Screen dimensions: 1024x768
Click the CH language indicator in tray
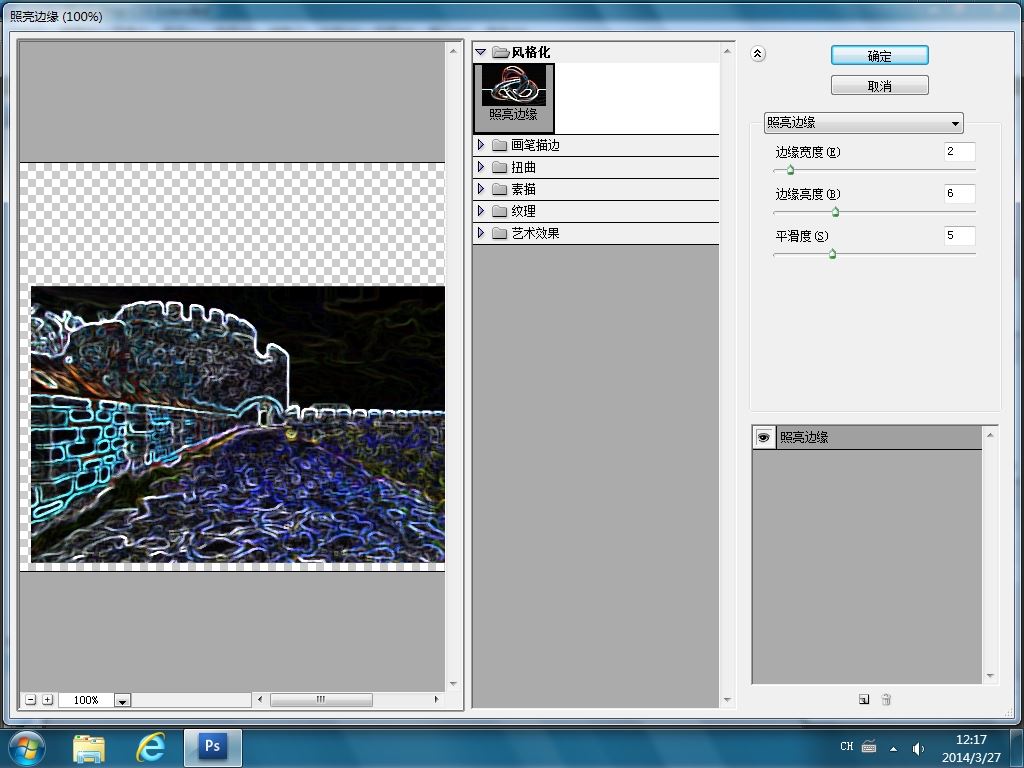point(846,746)
